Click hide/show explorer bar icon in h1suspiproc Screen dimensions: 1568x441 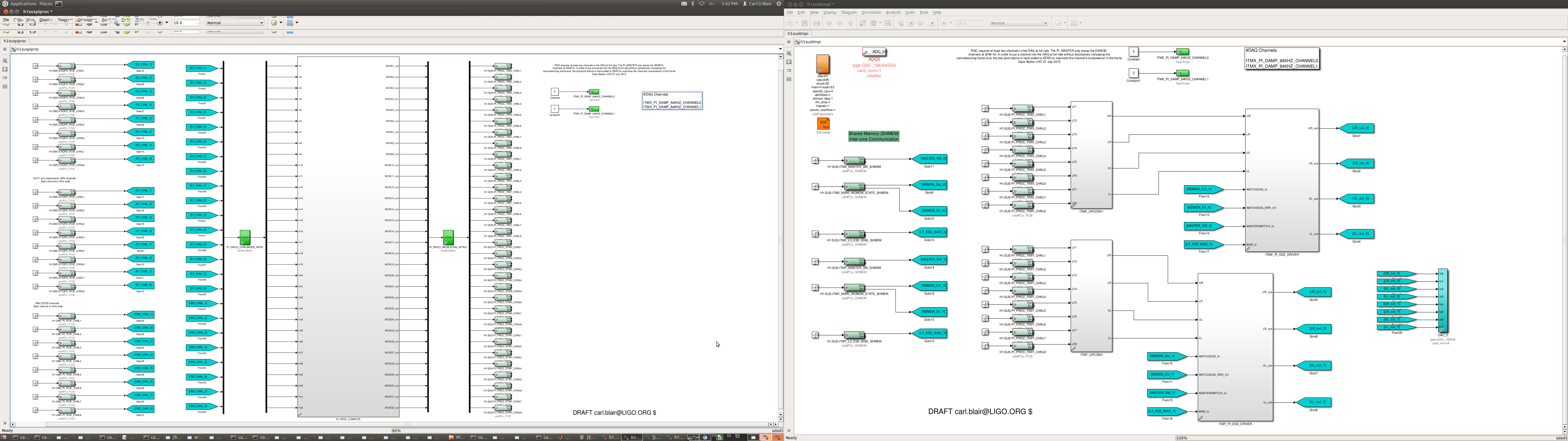click(x=5, y=49)
